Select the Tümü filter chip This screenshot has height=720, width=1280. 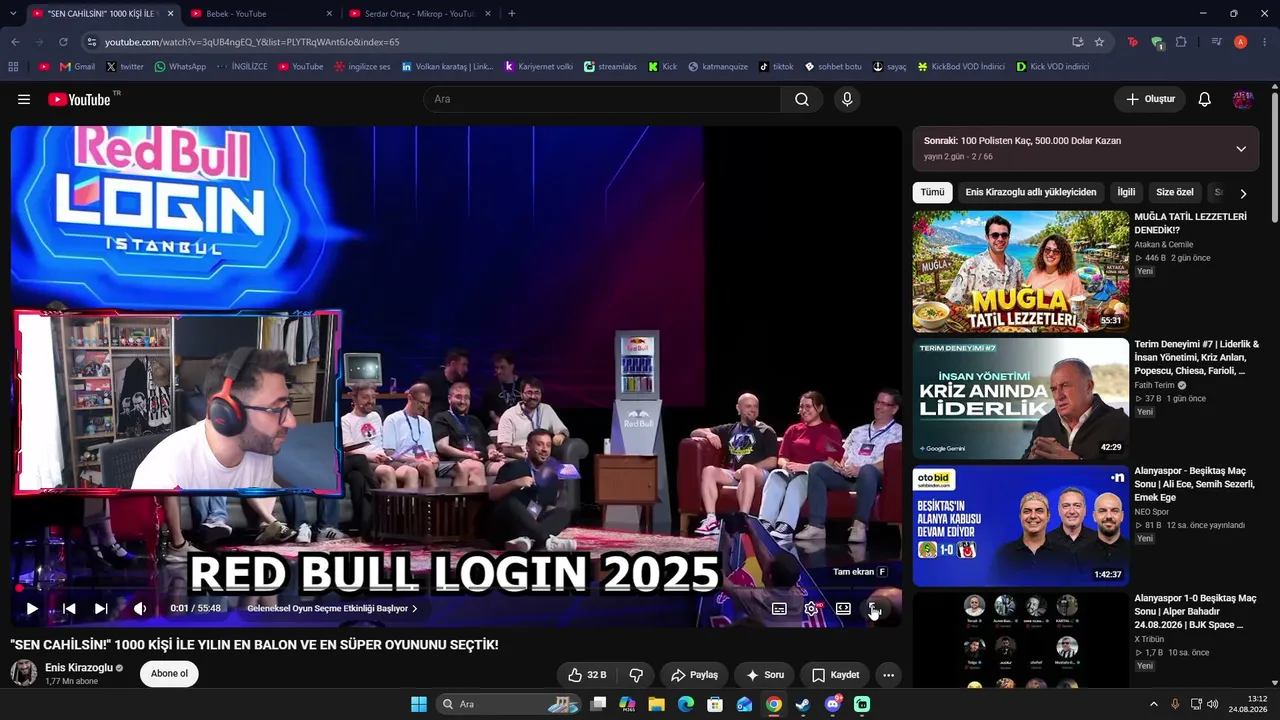pos(932,192)
